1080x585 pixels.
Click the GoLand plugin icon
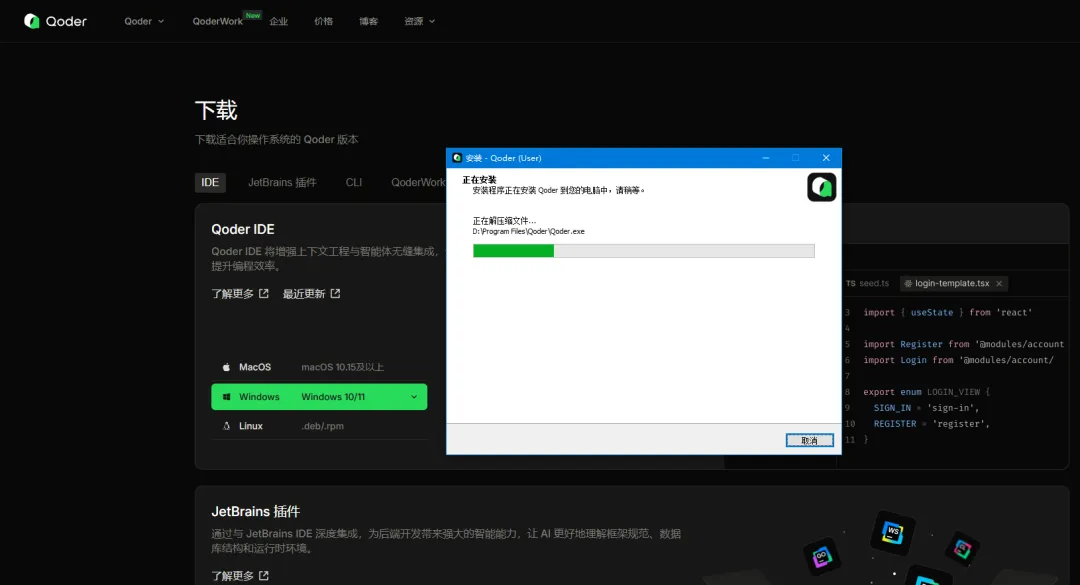click(x=823, y=557)
